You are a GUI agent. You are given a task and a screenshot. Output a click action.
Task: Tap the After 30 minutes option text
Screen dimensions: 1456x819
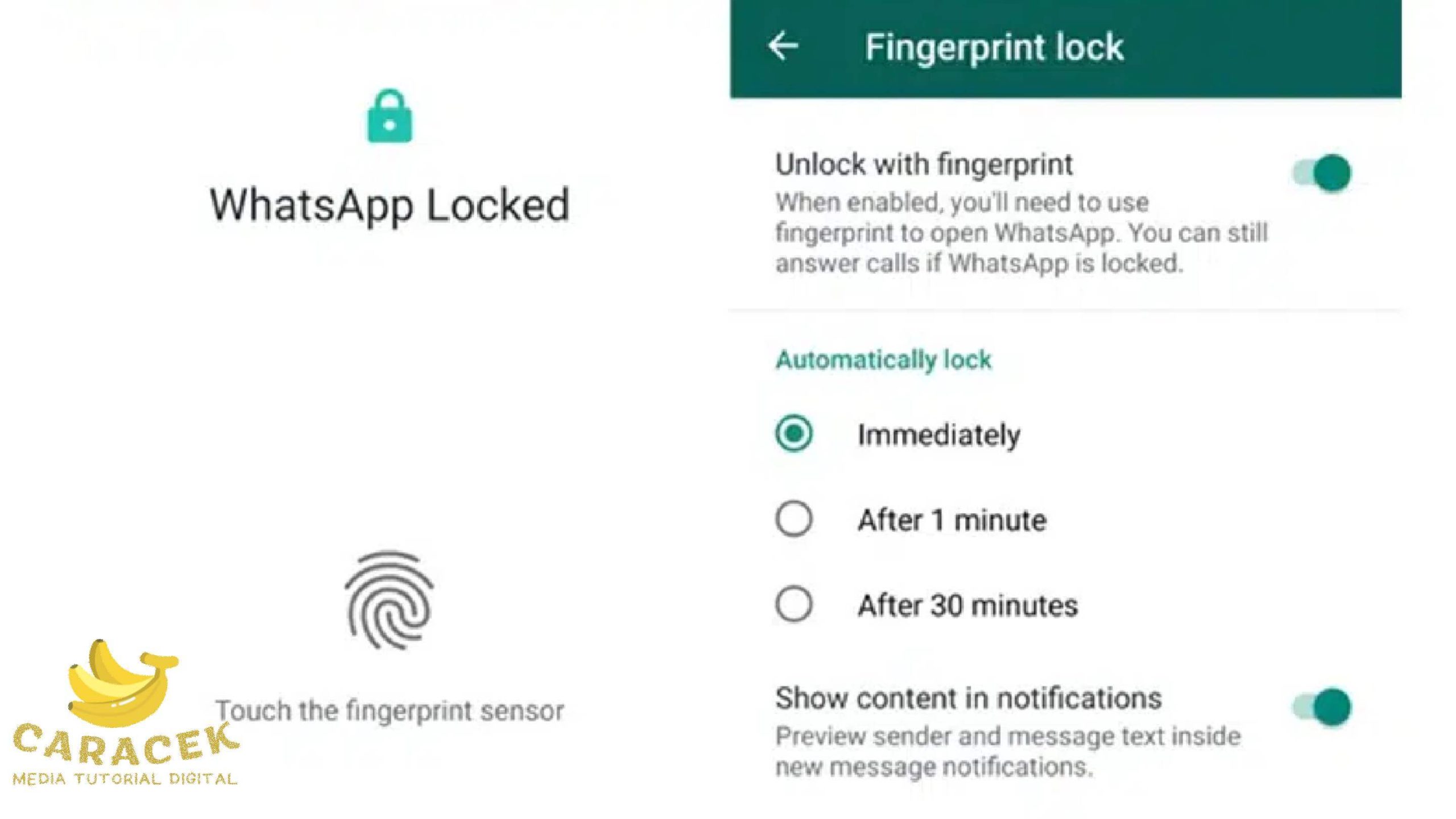point(967,605)
